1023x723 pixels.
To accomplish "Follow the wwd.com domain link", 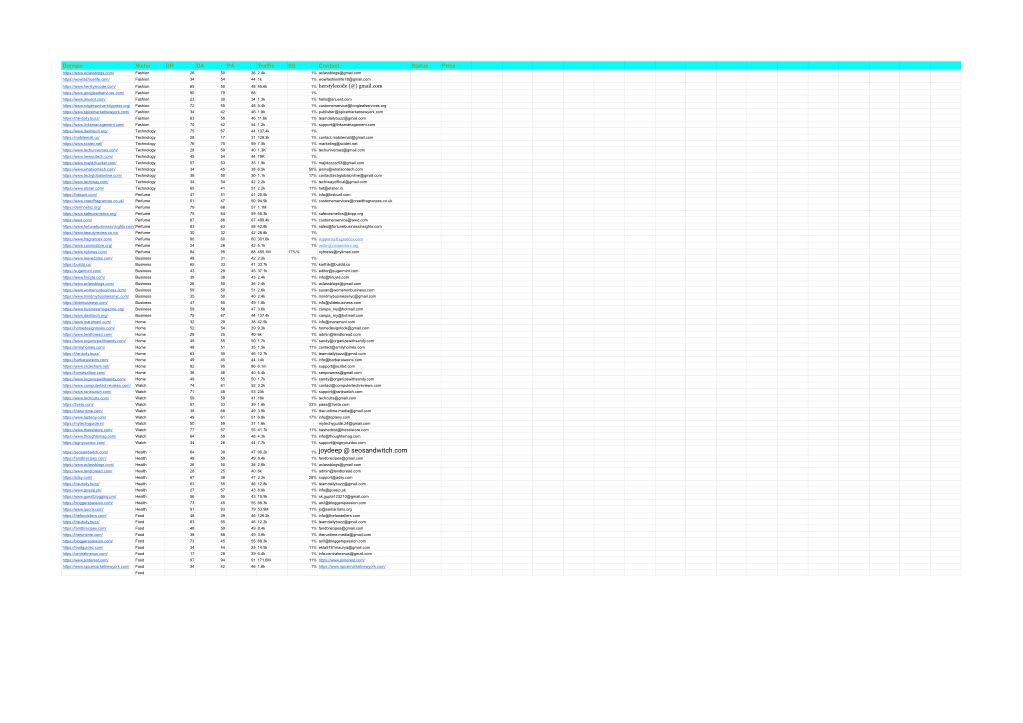I will (x=78, y=221).
